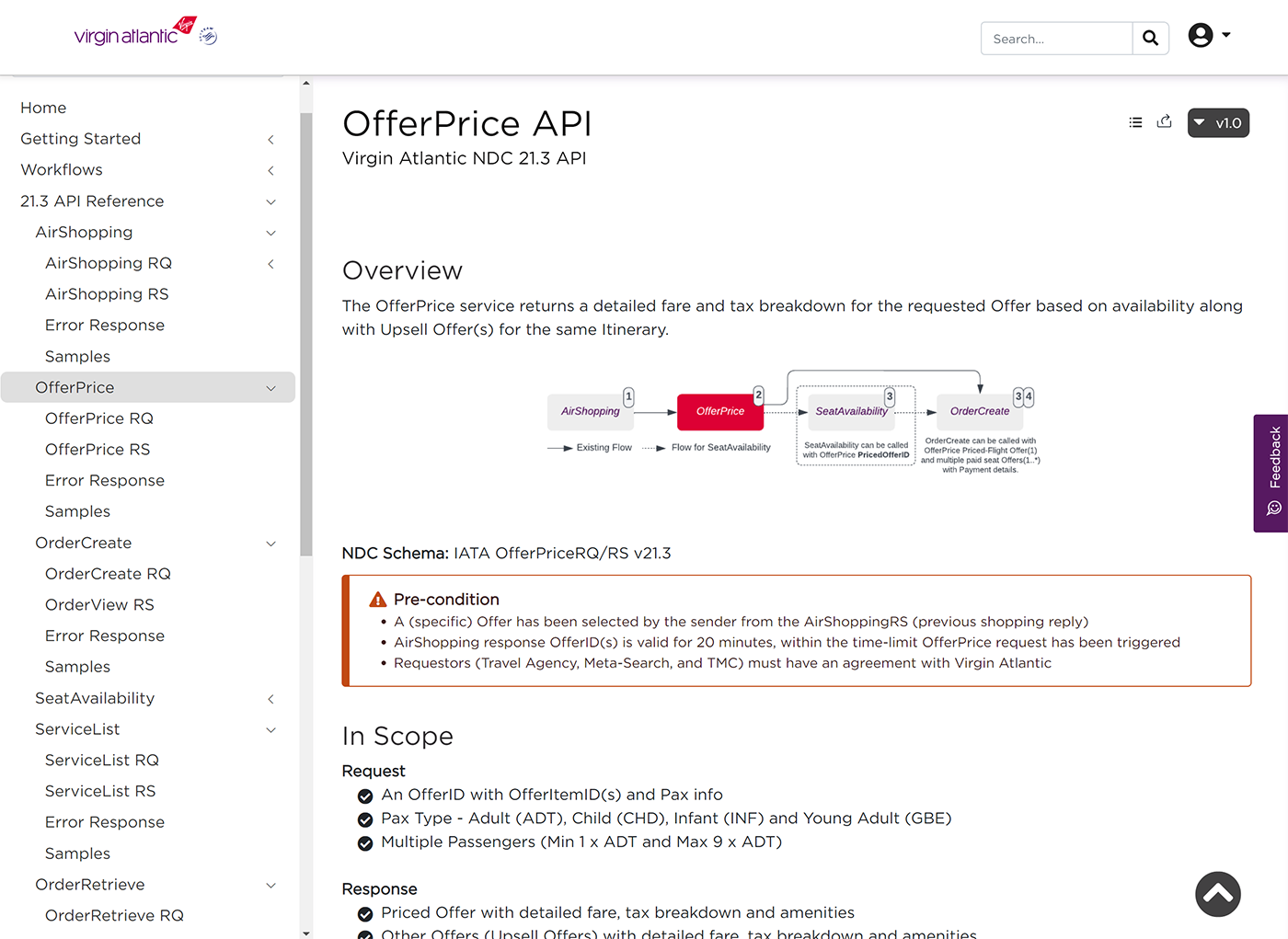Click the checkmark beside 'Priced Offer with detailed fare'
The height and width of the screenshot is (939, 1288).
[365, 914]
